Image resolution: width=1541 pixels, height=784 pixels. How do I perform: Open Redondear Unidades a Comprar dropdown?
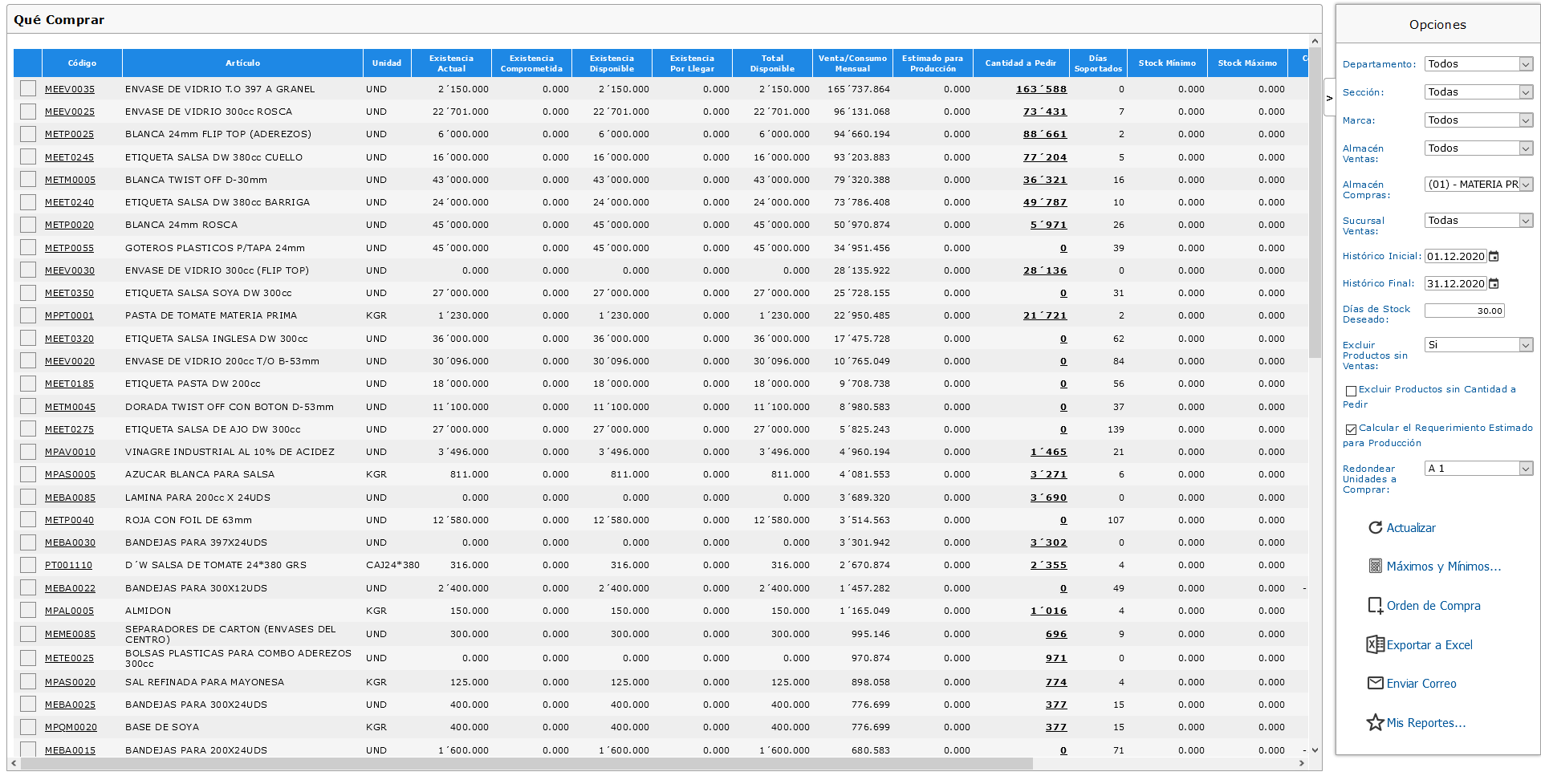click(x=1479, y=468)
